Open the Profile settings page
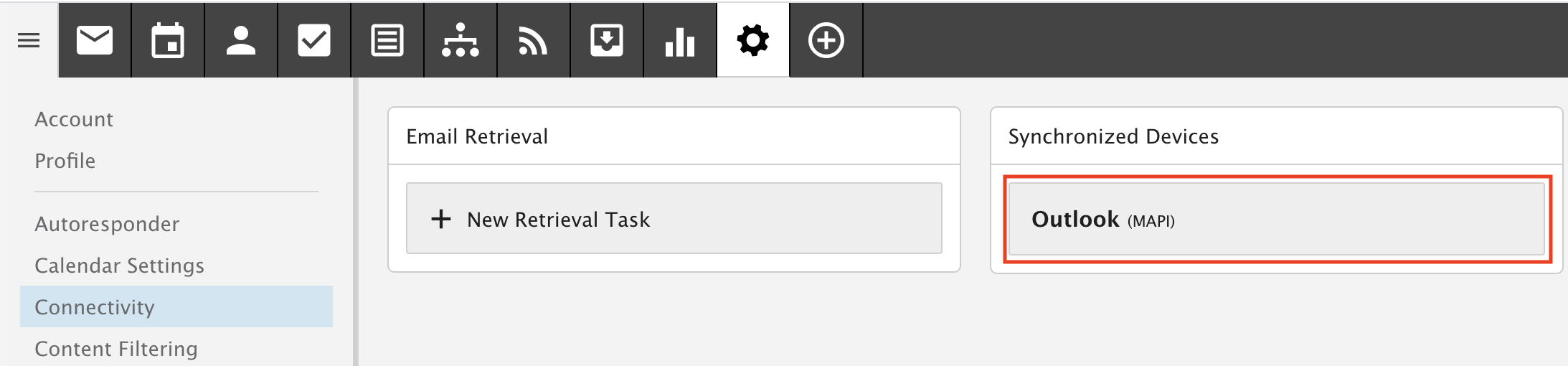Image resolution: width=1568 pixels, height=366 pixels. 65,161
